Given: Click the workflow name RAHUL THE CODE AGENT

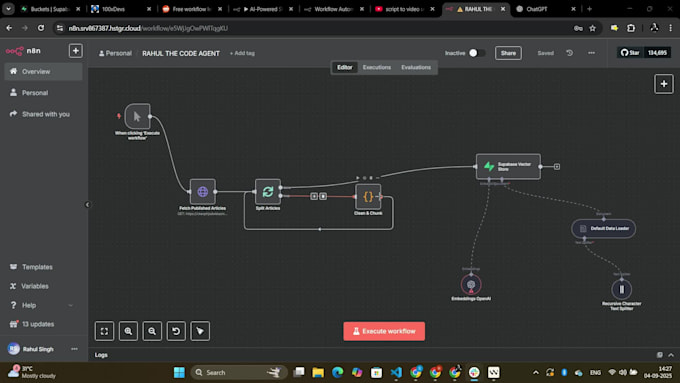Looking at the screenshot, I should click(181, 53).
